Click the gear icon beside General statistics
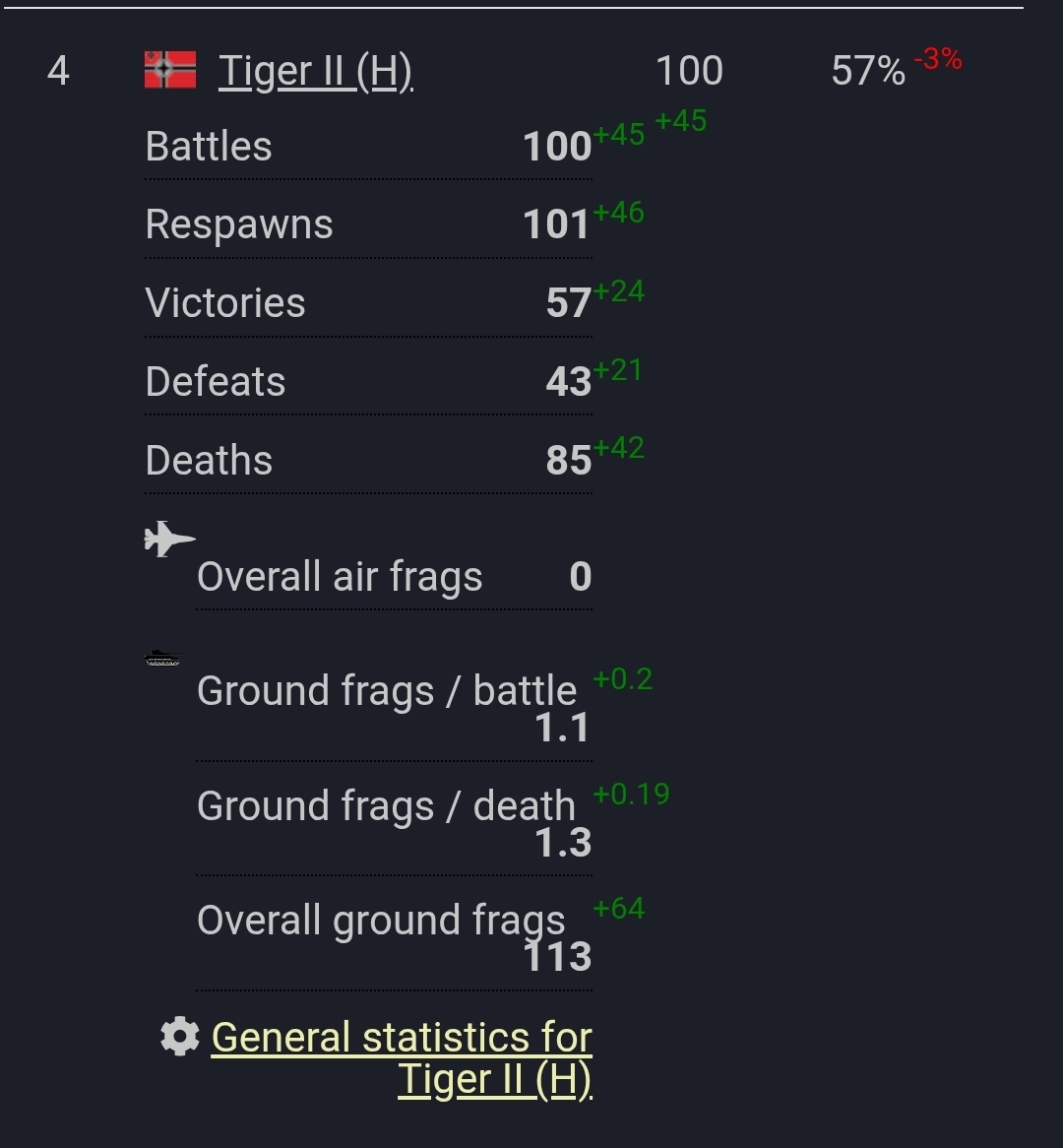This screenshot has height=1148, width=1063. coord(179,1037)
